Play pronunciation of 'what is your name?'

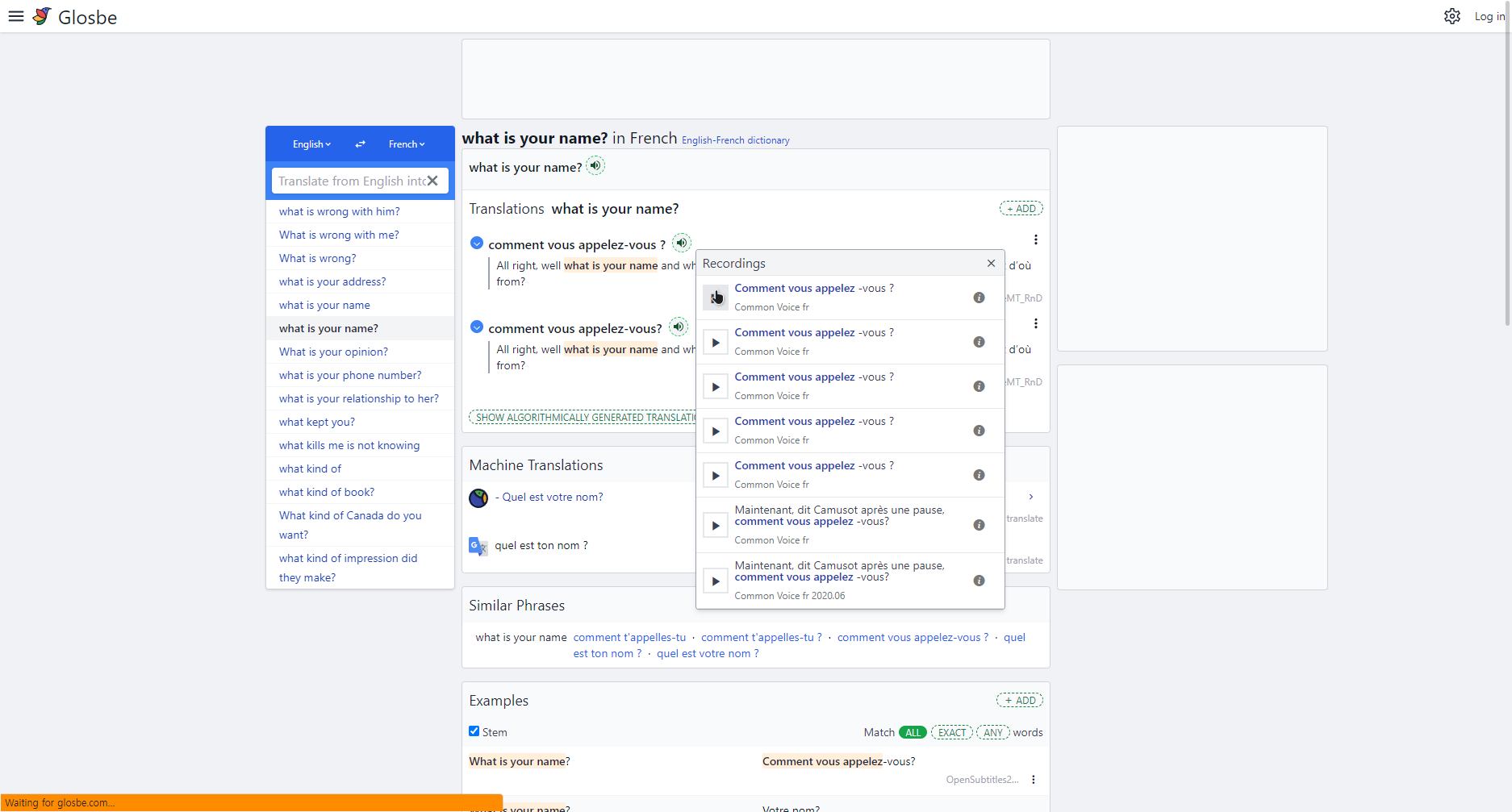595,165
